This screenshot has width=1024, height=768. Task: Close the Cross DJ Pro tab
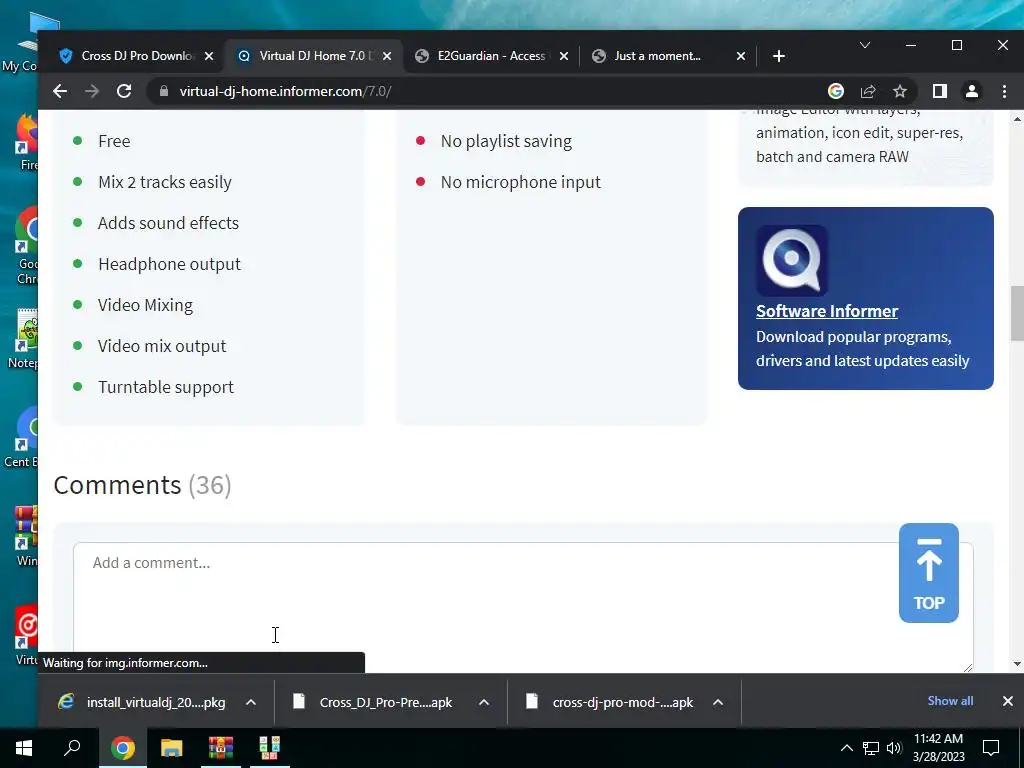click(209, 56)
